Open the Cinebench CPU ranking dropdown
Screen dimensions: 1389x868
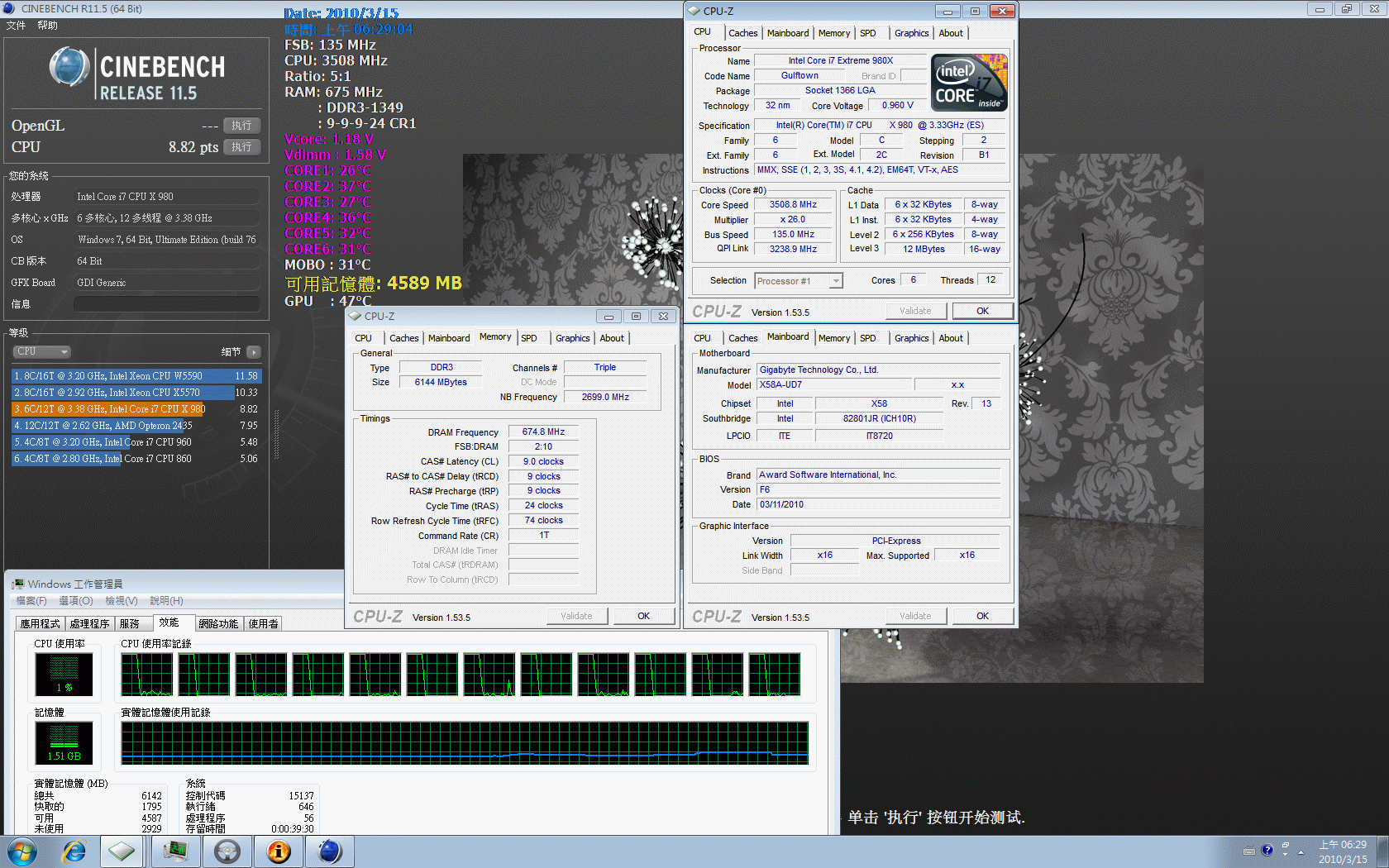[41, 351]
